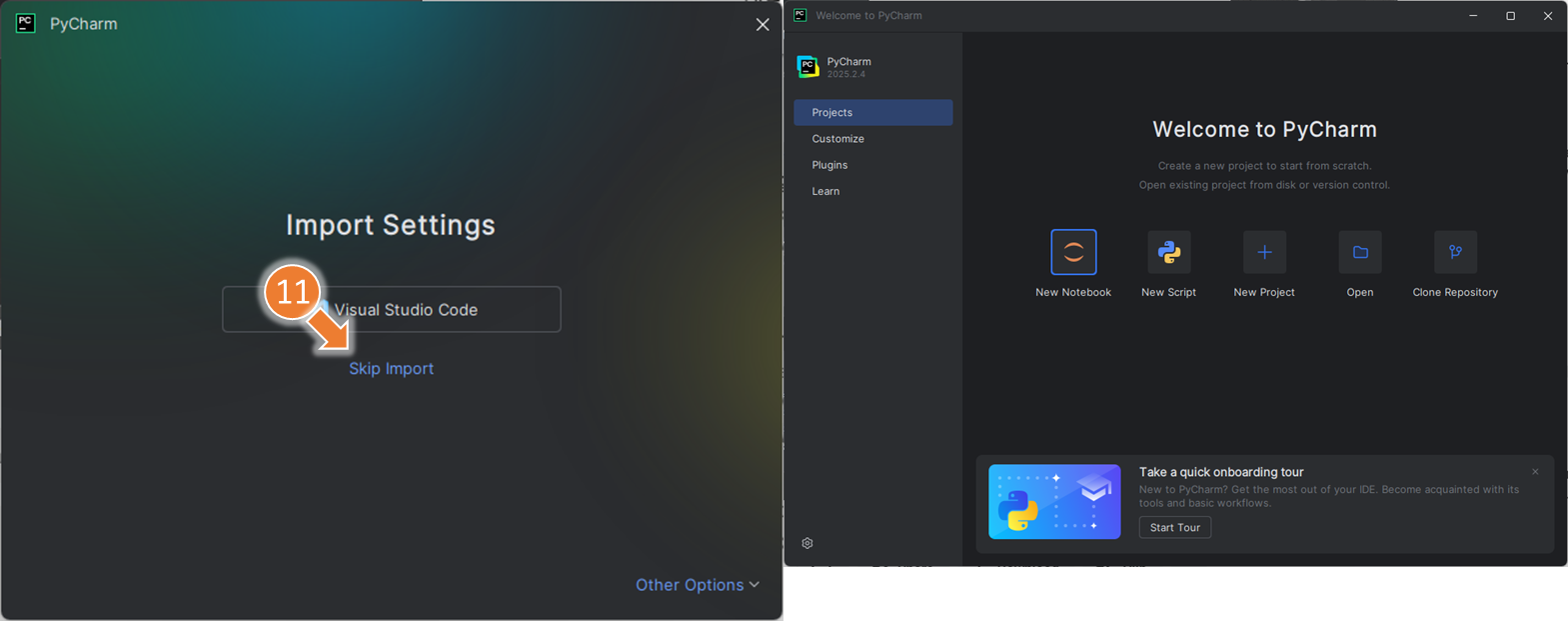The image size is (1568, 621).
Task: Click the Open label
Action: pyautogui.click(x=1360, y=292)
